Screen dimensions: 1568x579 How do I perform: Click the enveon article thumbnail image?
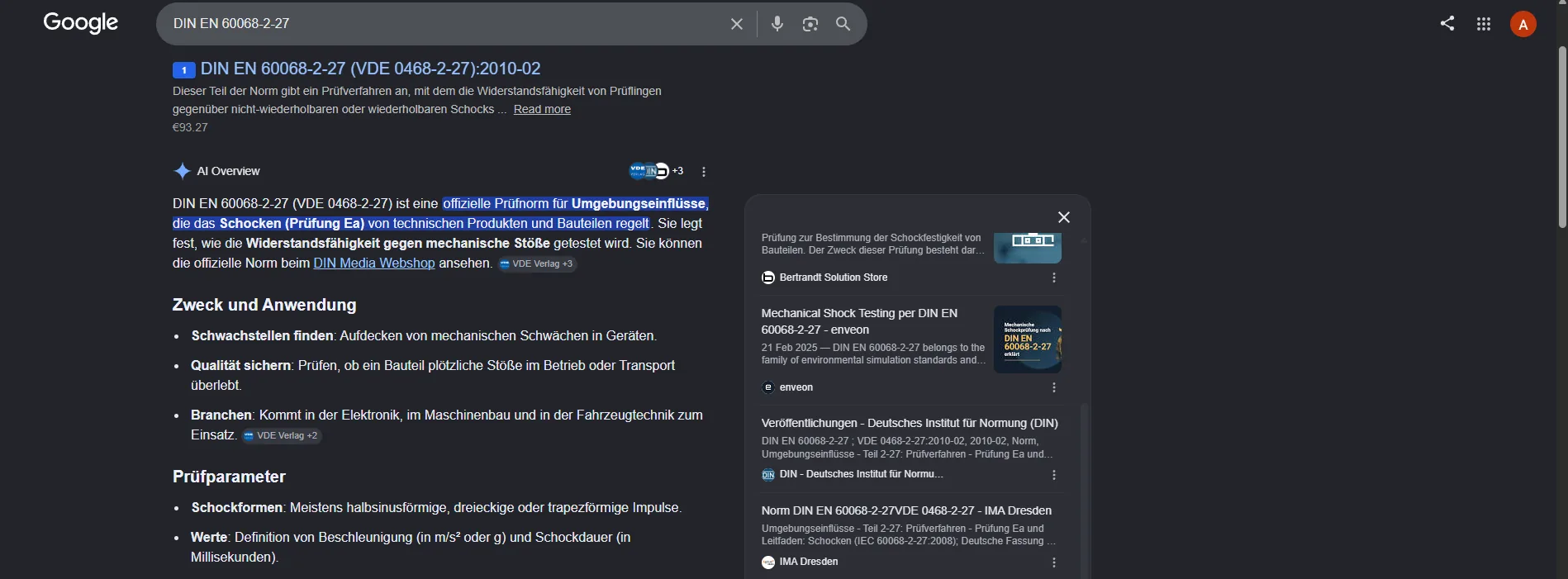1028,339
